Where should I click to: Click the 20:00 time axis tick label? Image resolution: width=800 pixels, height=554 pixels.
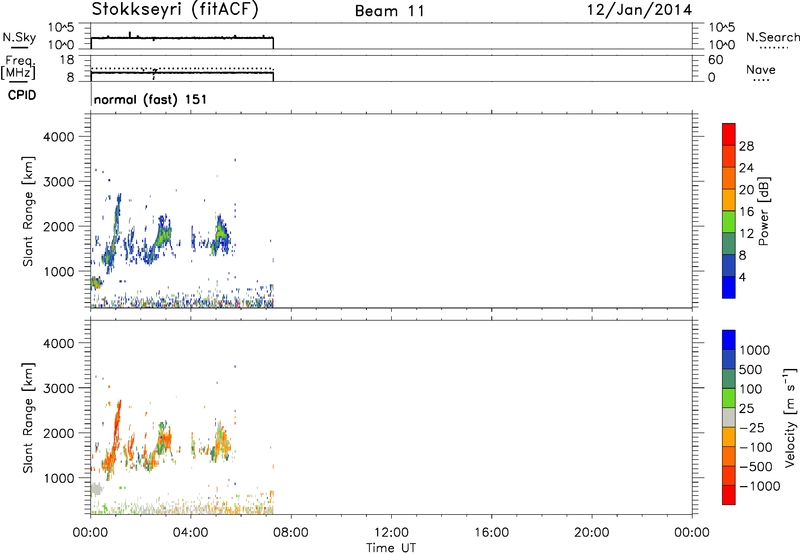591,533
